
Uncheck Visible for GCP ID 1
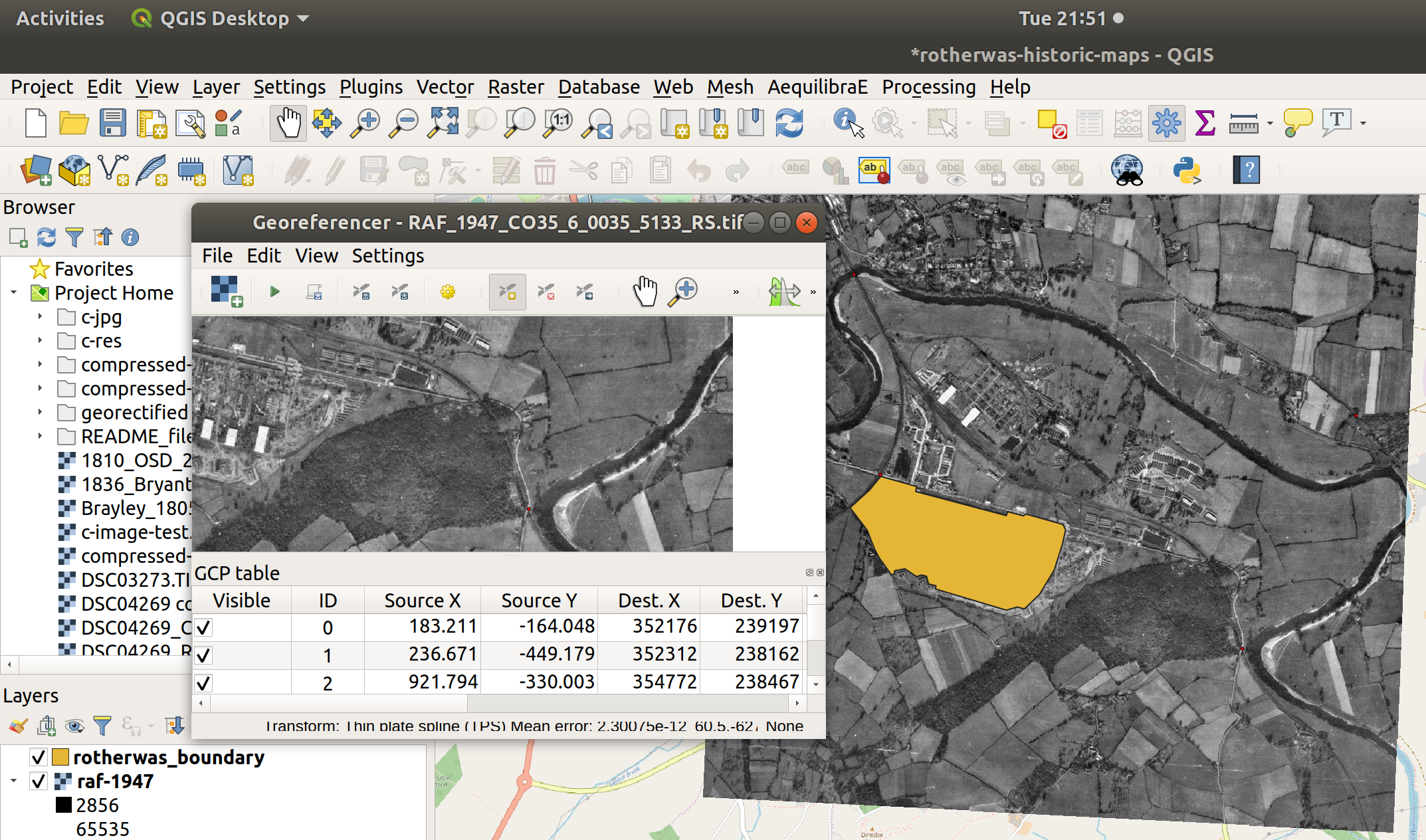point(203,655)
